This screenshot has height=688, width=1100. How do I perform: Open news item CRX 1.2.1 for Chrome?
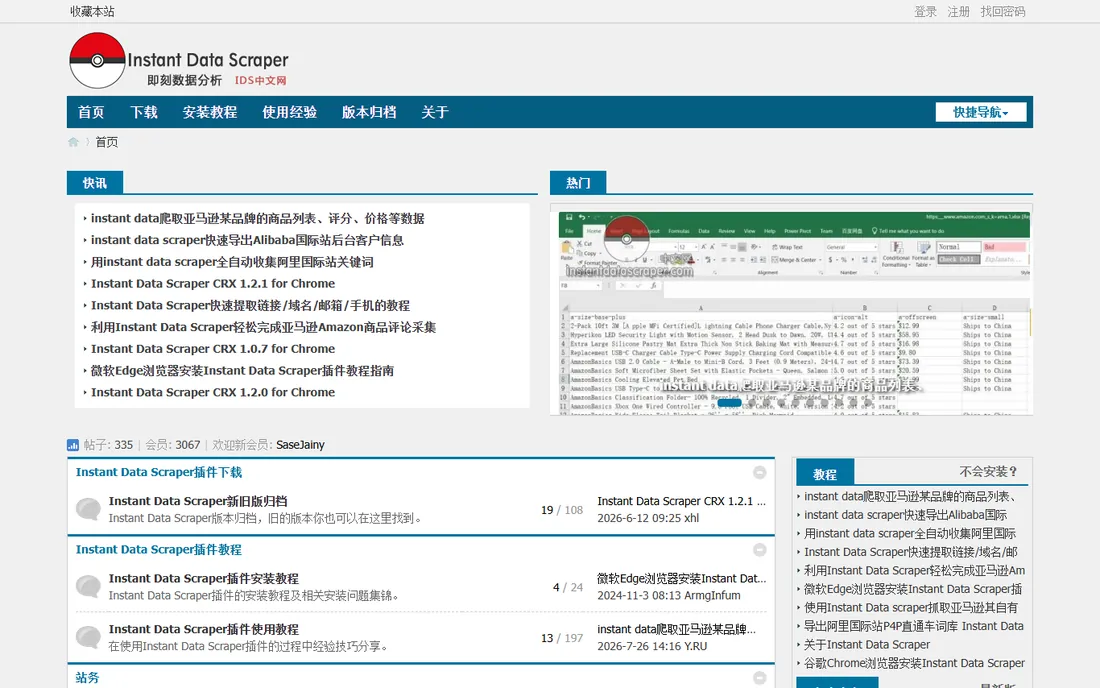213,284
